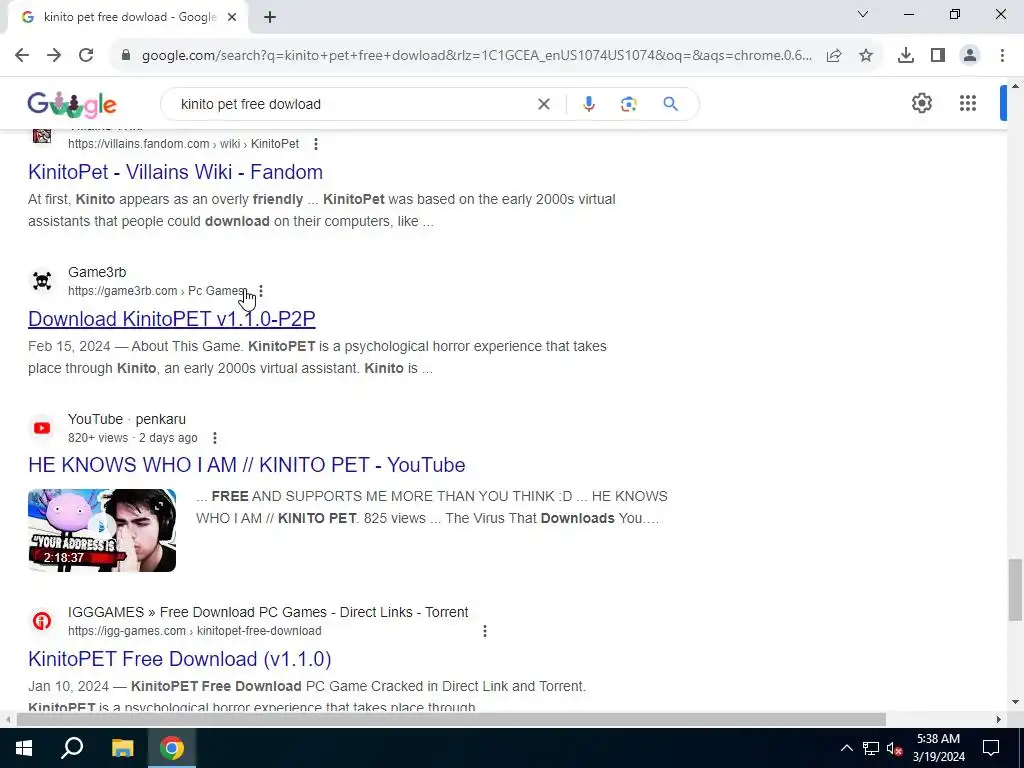Viewport: 1024px width, 768px height.
Task: Click the game3rb.com URL breadcrumb
Action: pos(157,291)
